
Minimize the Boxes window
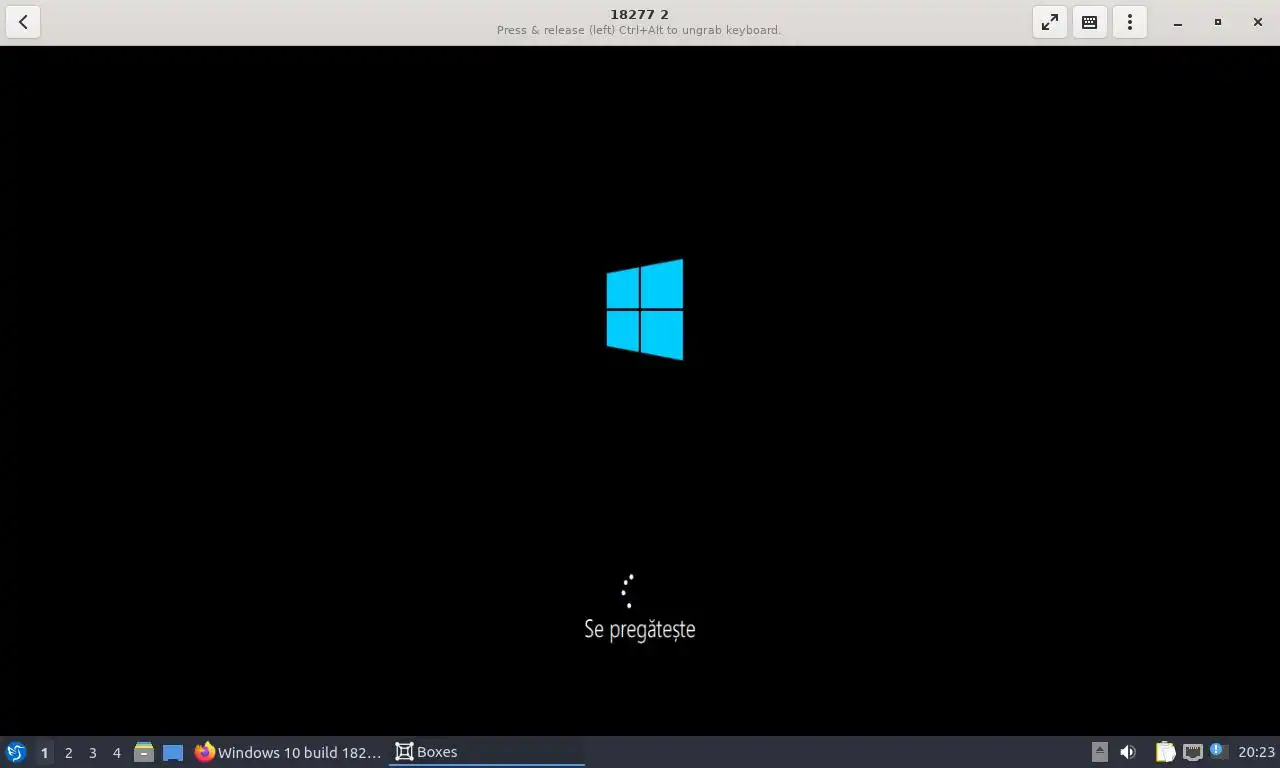point(1178,22)
